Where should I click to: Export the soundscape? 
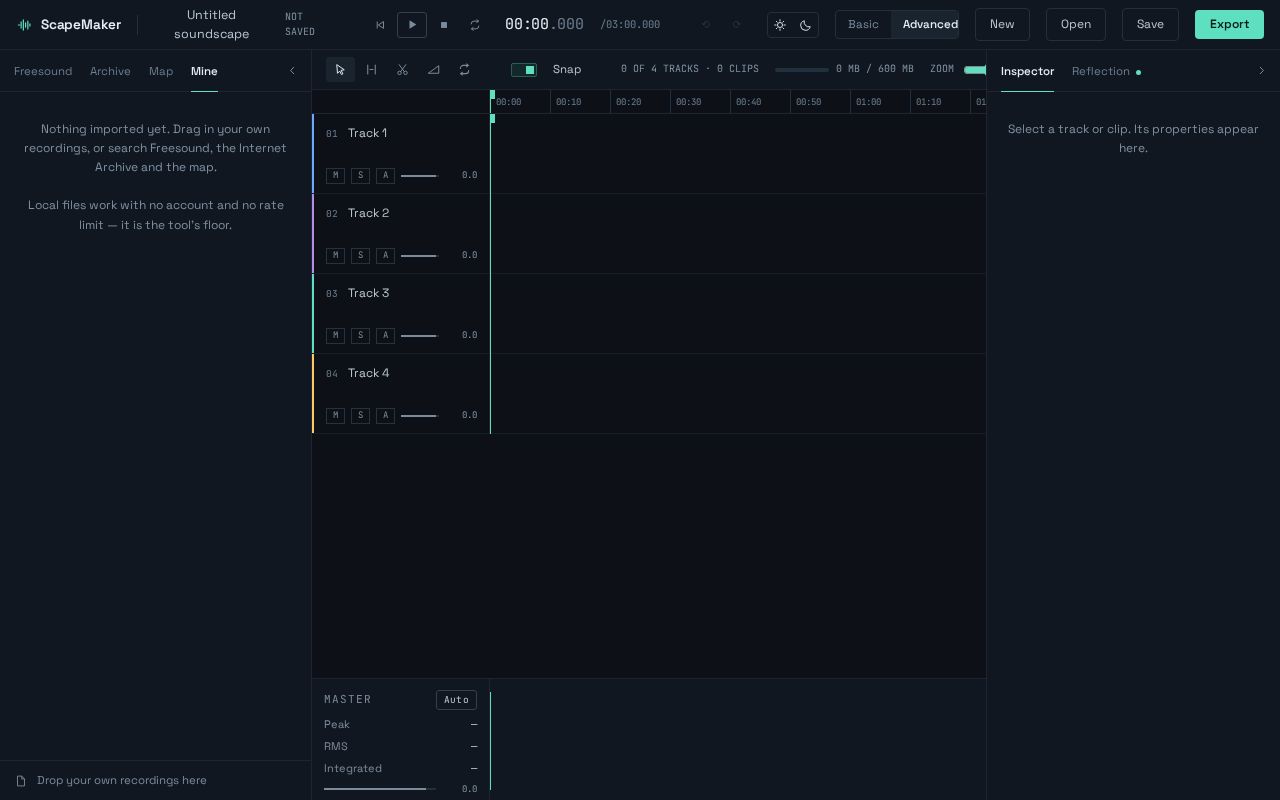click(1229, 25)
